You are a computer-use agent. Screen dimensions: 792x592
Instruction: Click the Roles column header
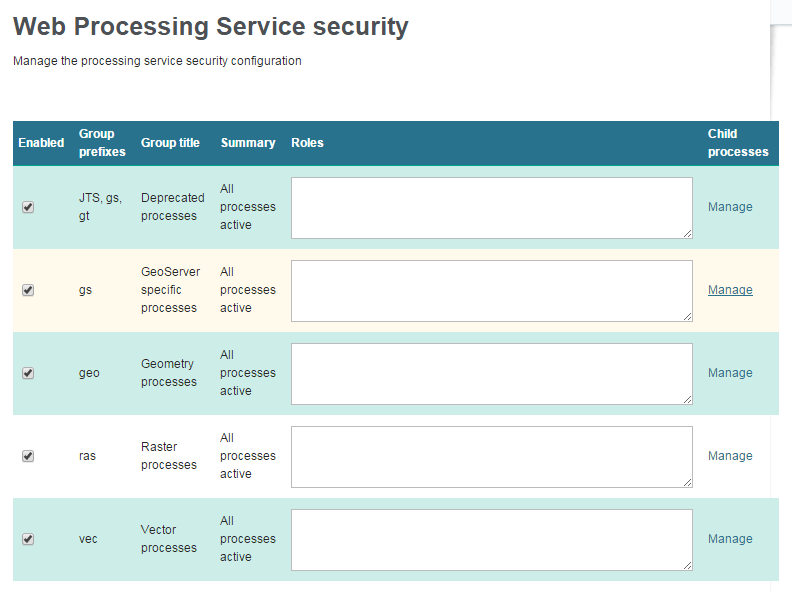307,143
